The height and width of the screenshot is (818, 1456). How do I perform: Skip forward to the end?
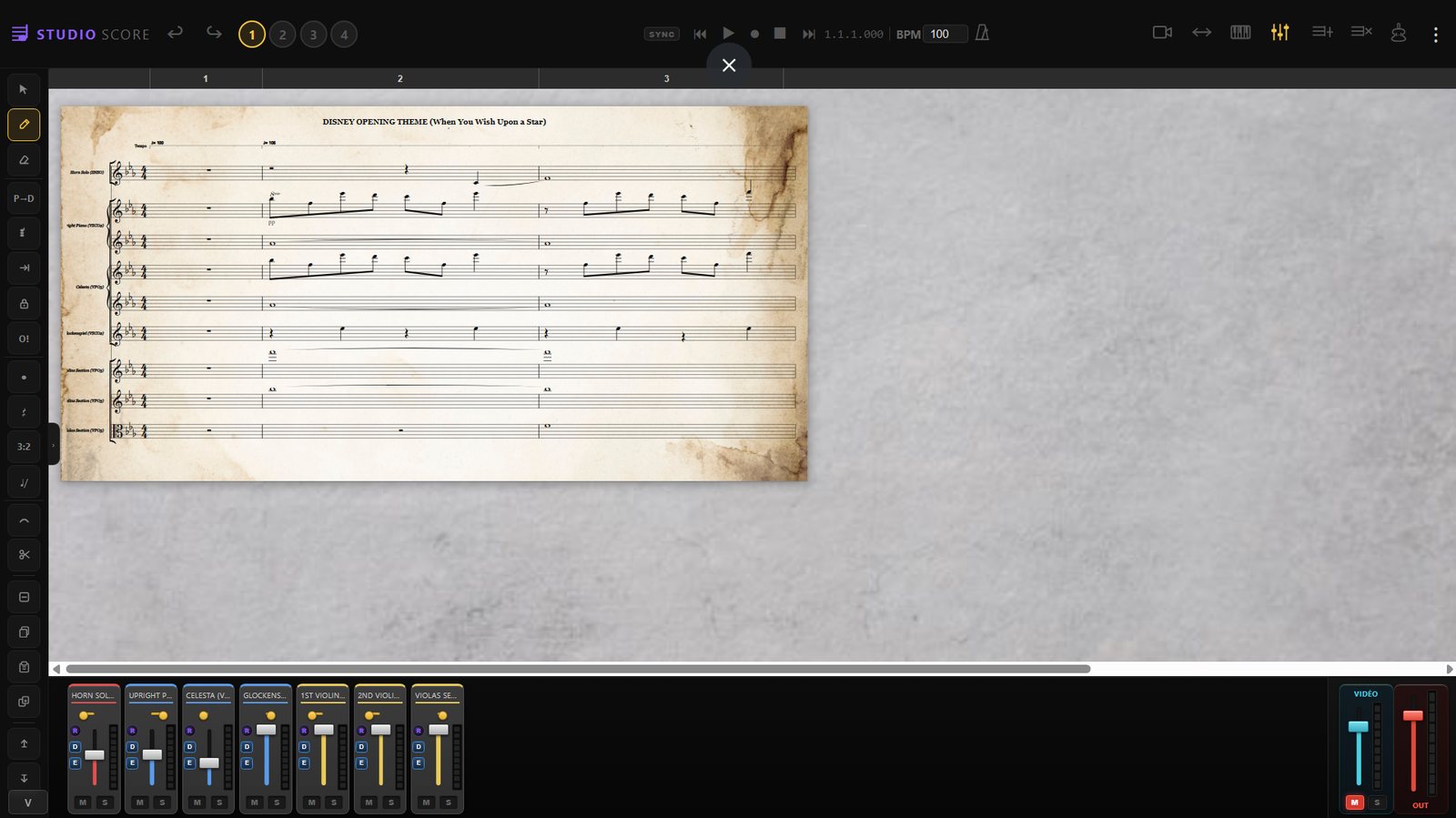[808, 34]
